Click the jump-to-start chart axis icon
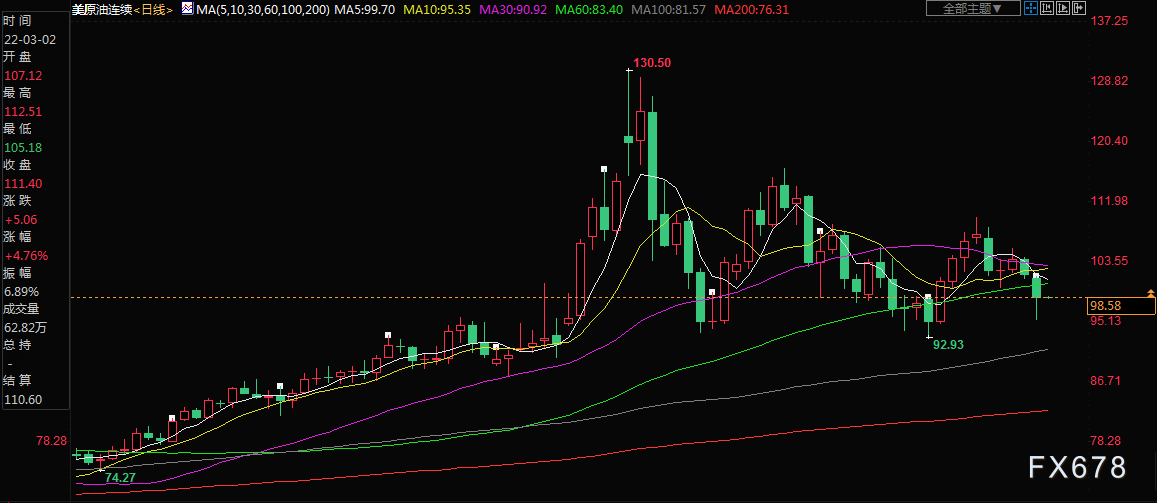The width and height of the screenshot is (1157, 503). point(1047,8)
